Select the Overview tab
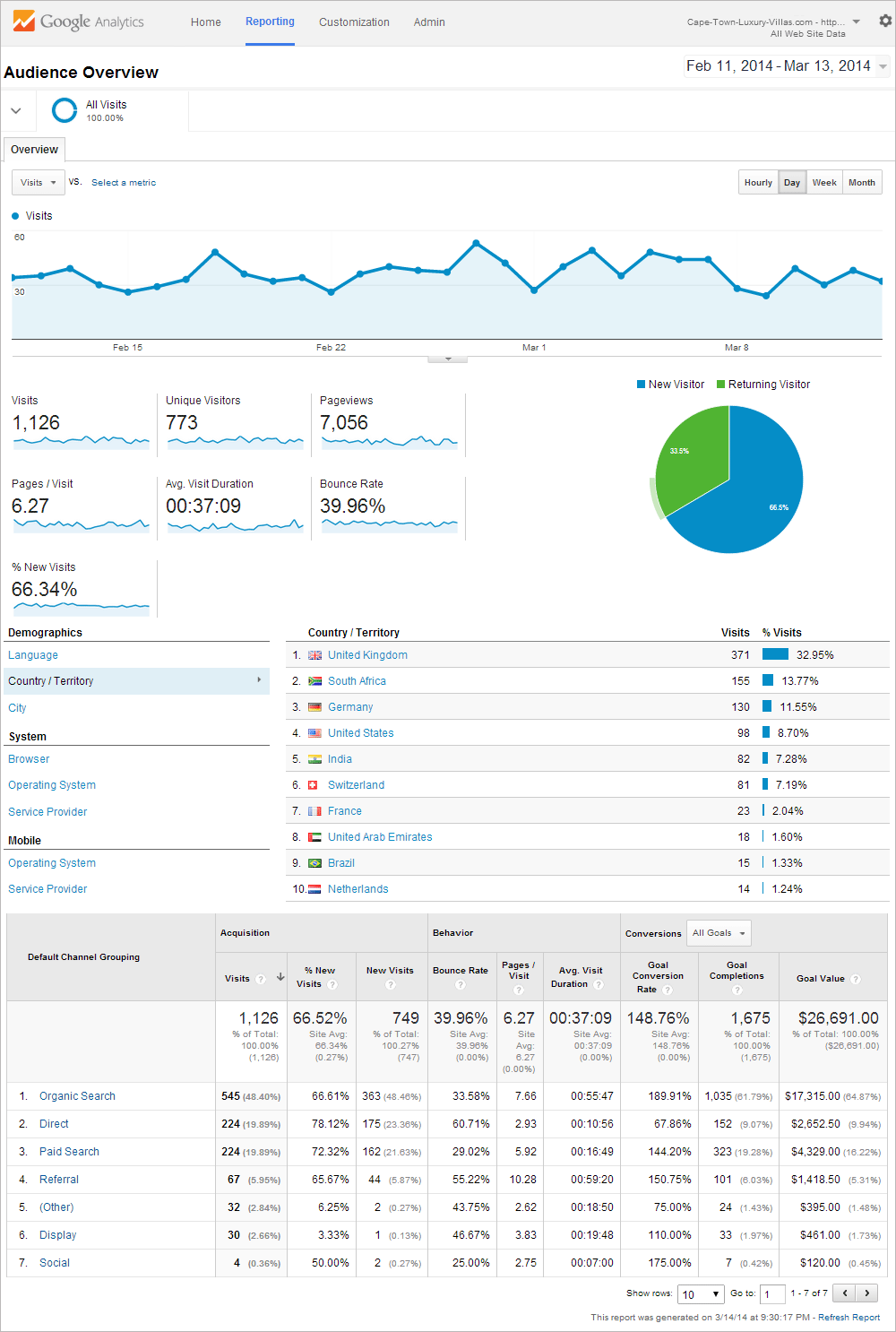Image resolution: width=896 pixels, height=1332 pixels. point(35,150)
